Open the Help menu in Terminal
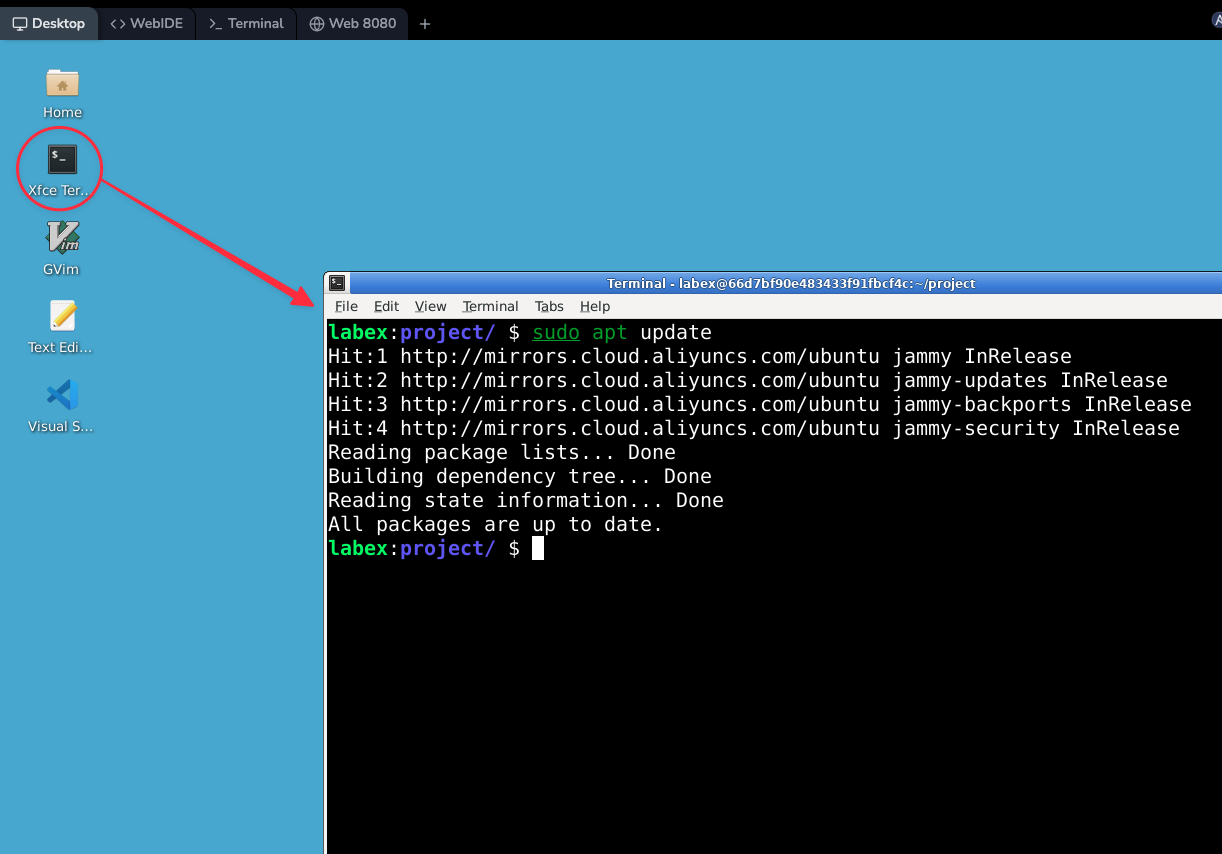Viewport: 1222px width, 854px height. tap(594, 306)
